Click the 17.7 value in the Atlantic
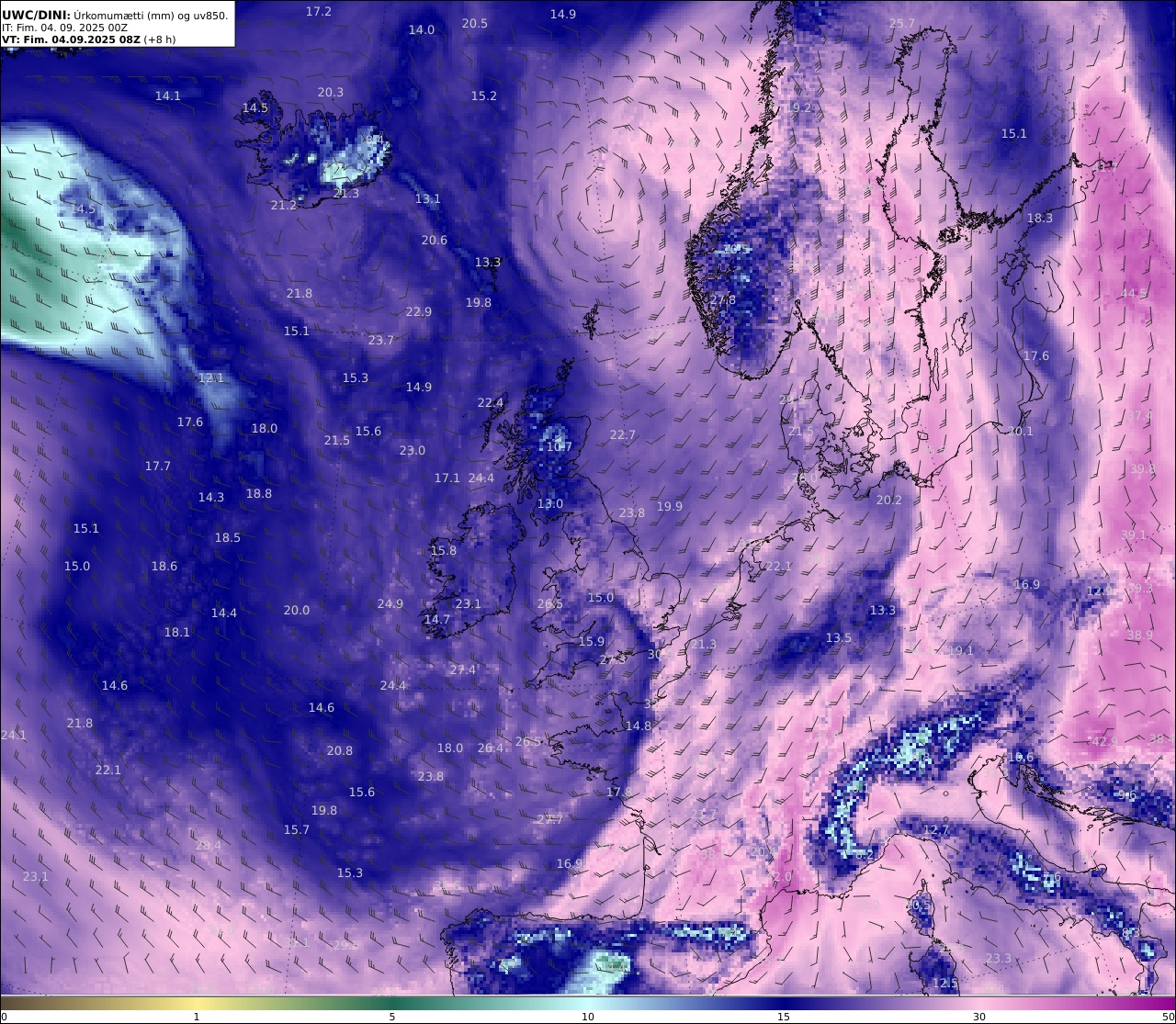The image size is (1176, 1024). (x=158, y=467)
